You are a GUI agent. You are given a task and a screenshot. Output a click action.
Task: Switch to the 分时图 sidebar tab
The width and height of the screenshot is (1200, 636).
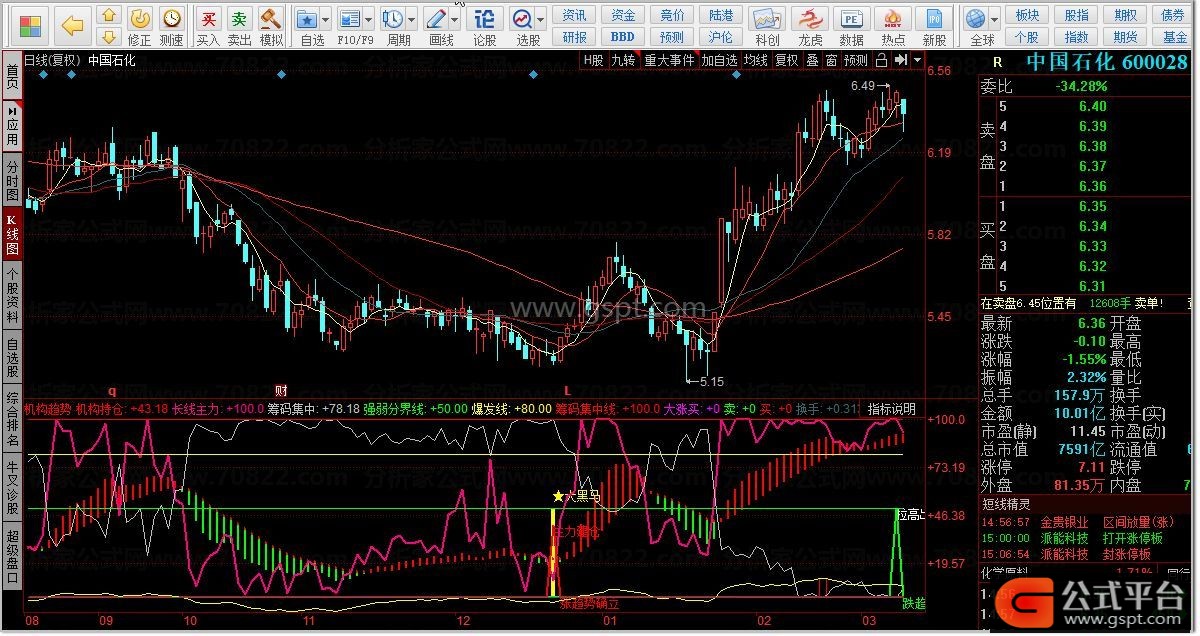pos(12,180)
